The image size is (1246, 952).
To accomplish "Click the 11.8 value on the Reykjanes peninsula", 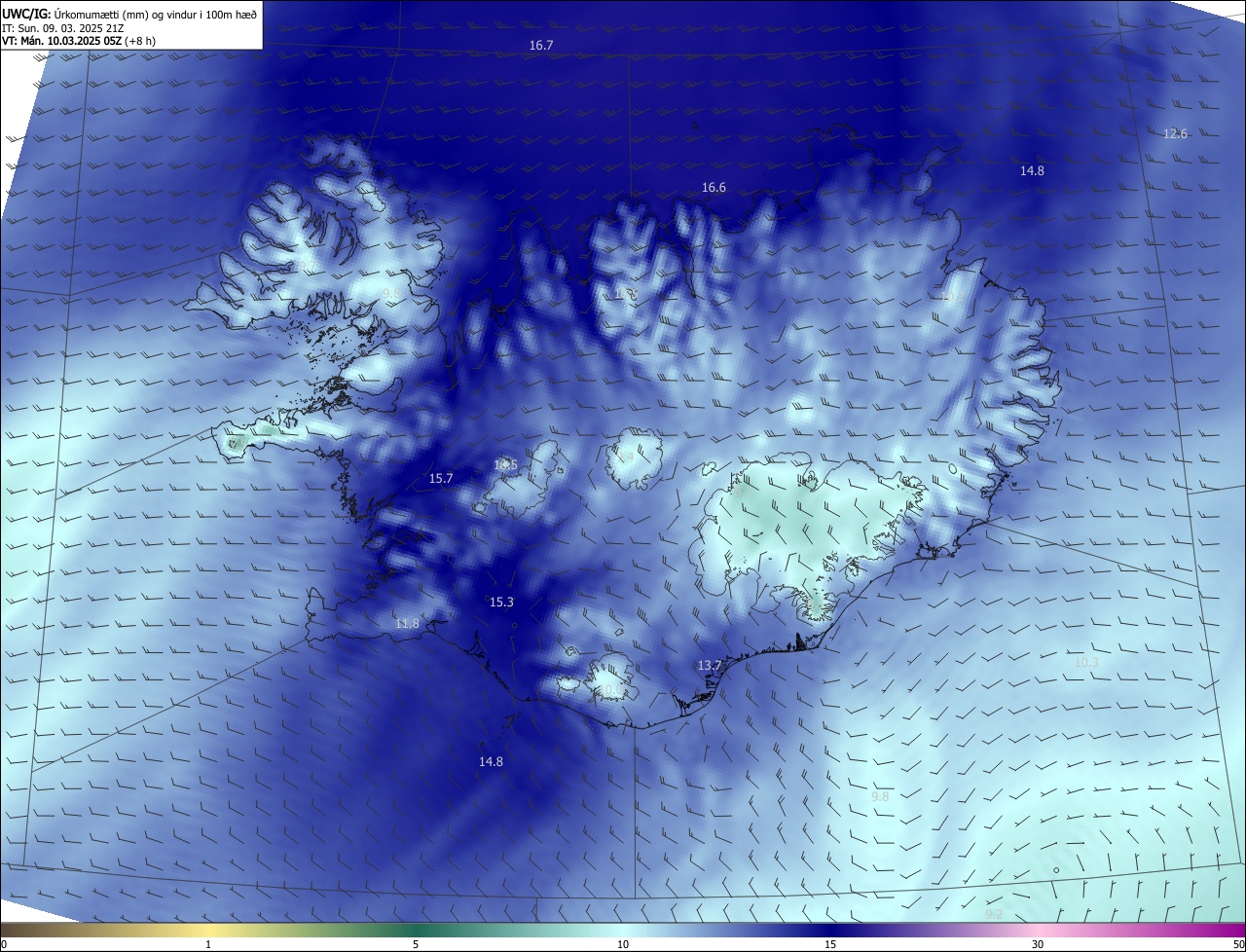I will click(x=407, y=623).
